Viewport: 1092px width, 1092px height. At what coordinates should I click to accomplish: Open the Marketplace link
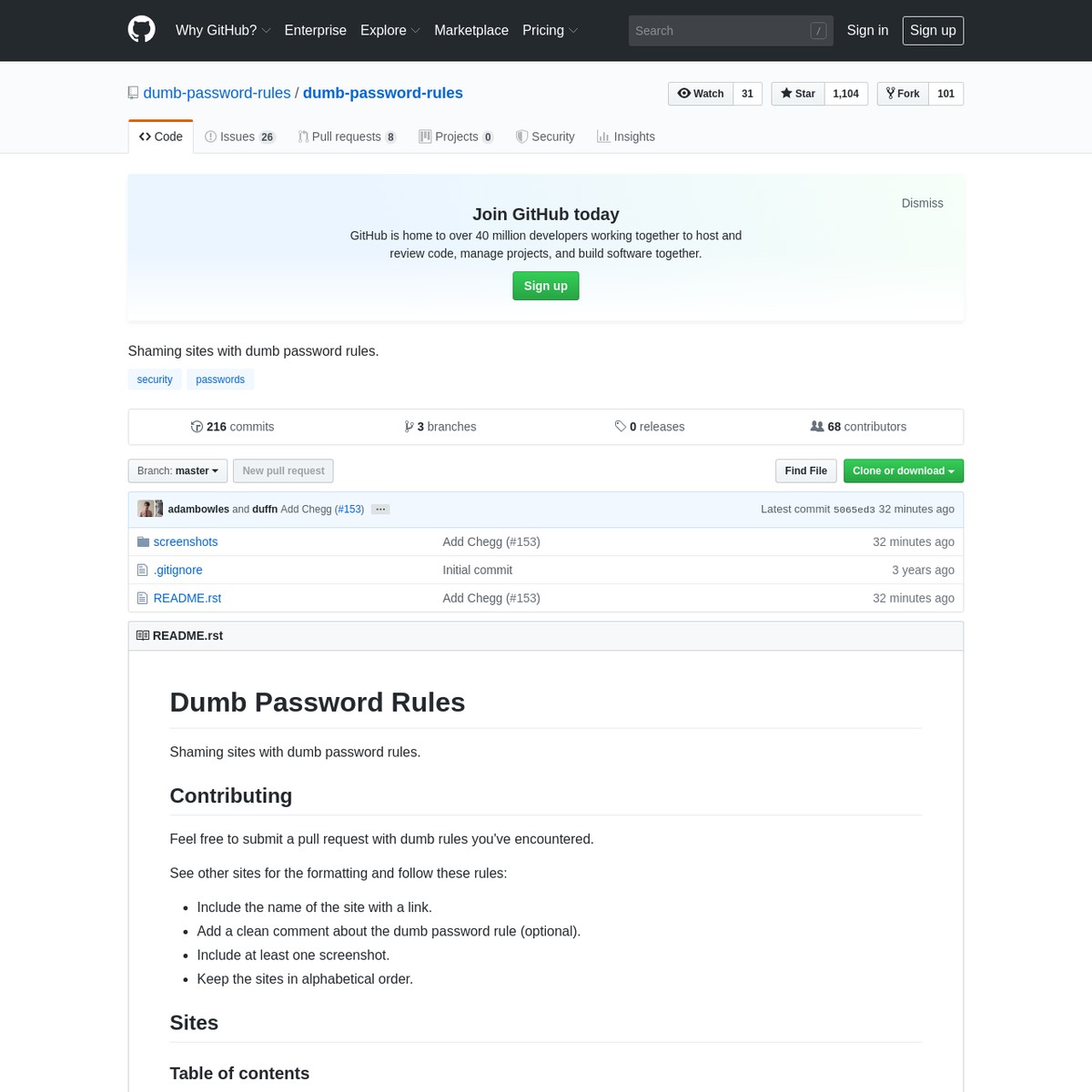tap(471, 30)
